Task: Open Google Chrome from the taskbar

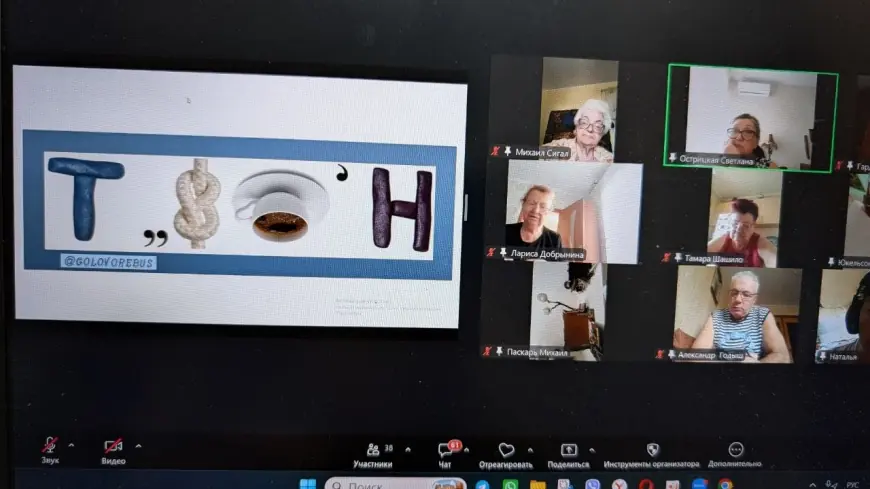Action: click(x=726, y=485)
